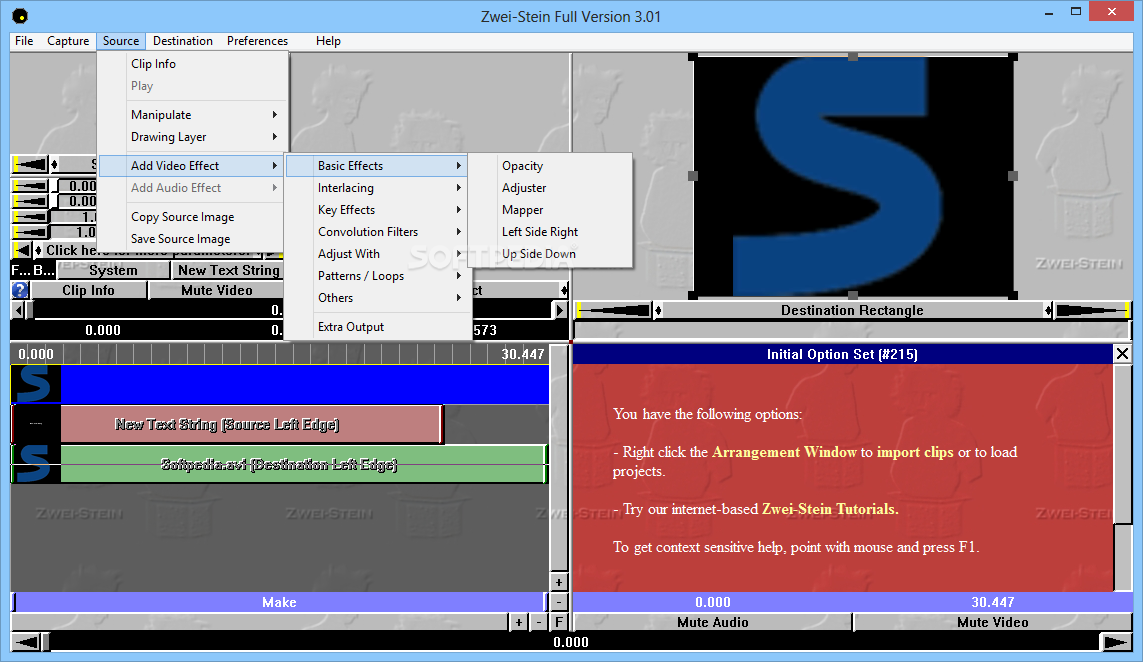Select thumbnail of Softpedia.avi clip
Image resolution: width=1143 pixels, height=662 pixels.
36,464
